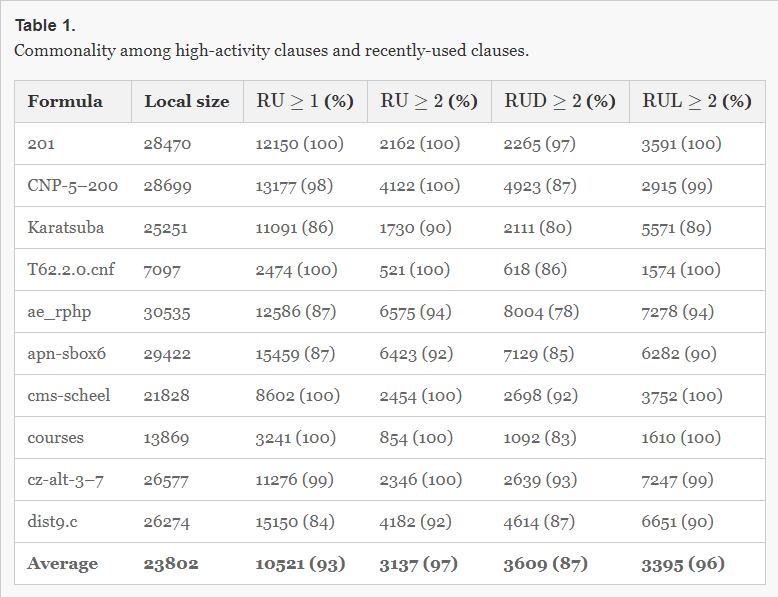Click the table caption text about commonality

[271, 50]
